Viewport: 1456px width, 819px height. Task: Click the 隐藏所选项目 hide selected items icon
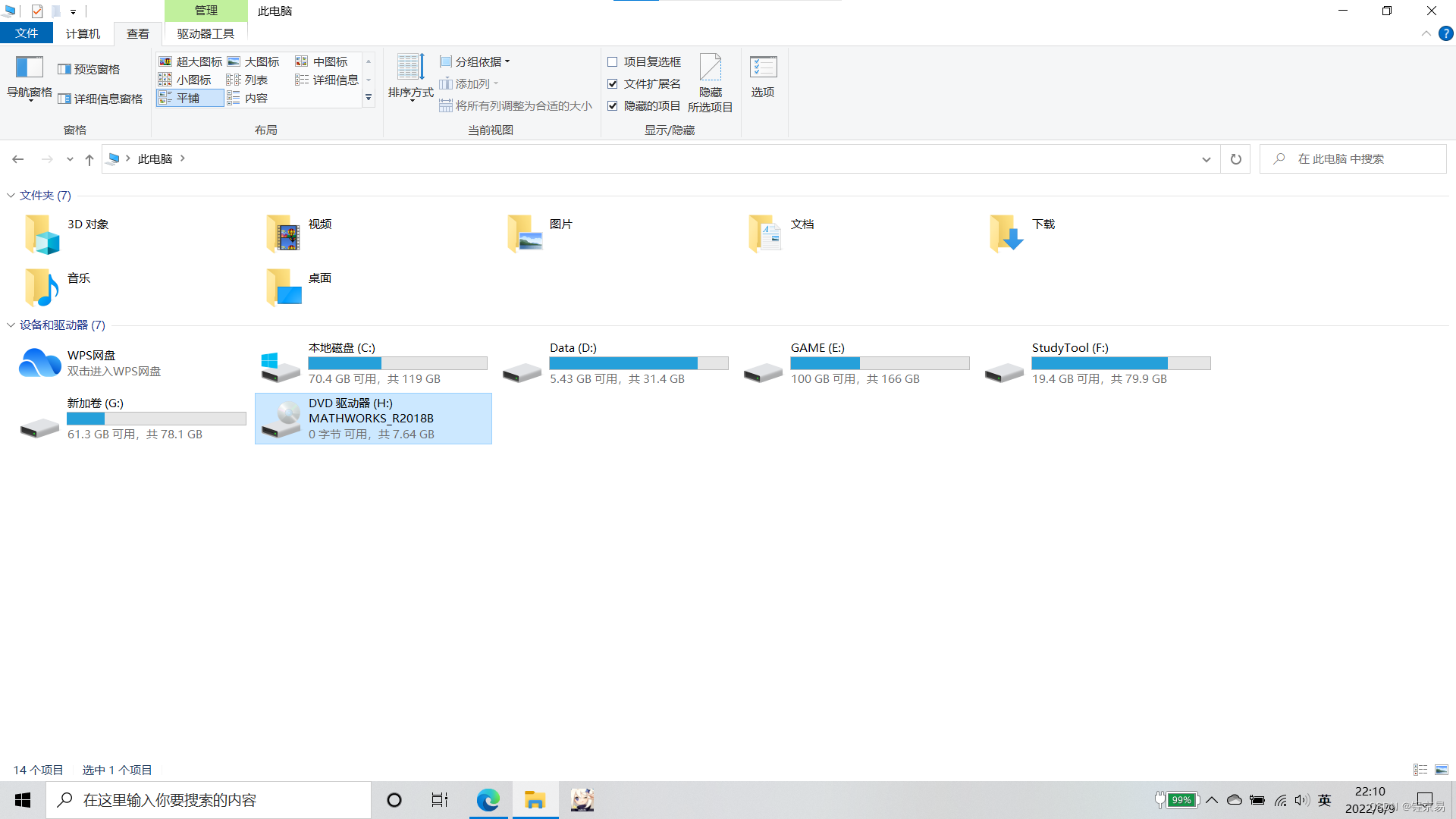pos(710,68)
